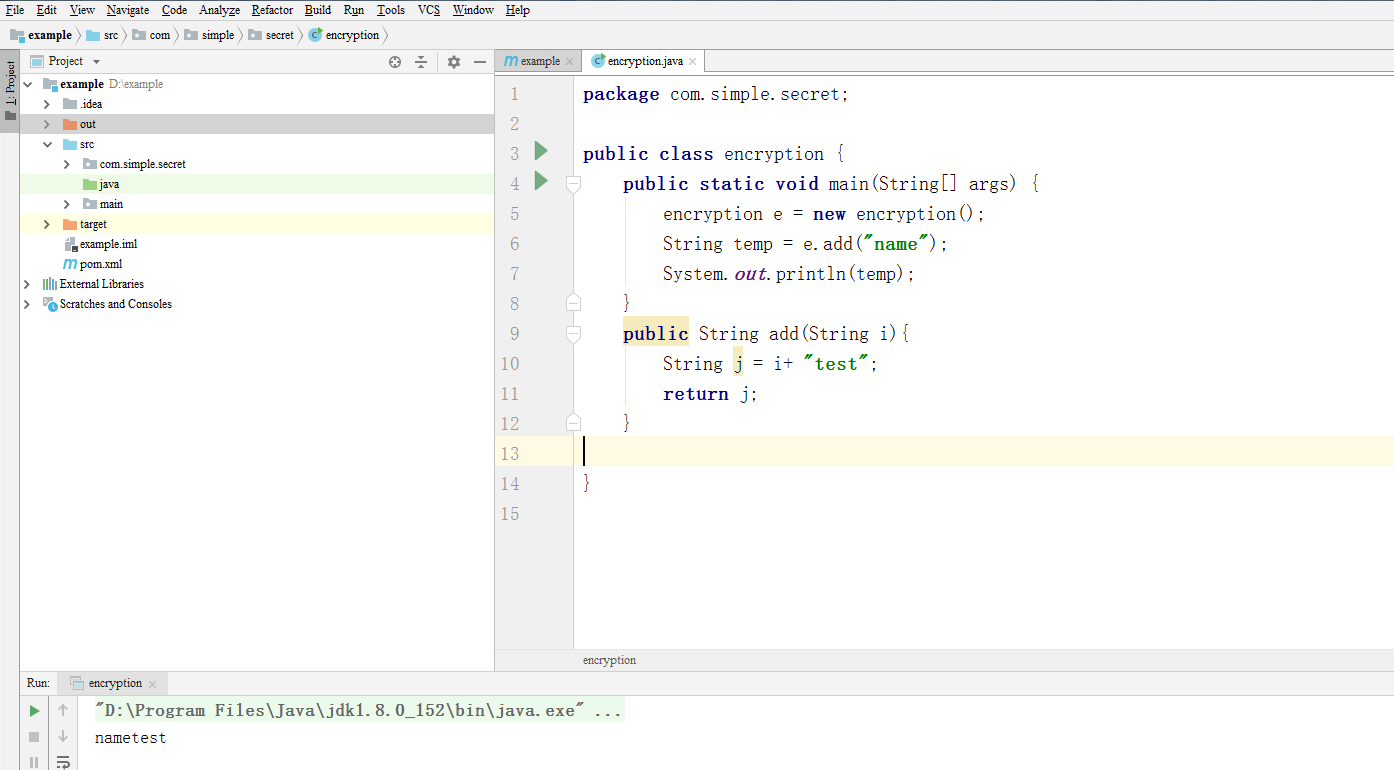Open the Window menu

[473, 10]
